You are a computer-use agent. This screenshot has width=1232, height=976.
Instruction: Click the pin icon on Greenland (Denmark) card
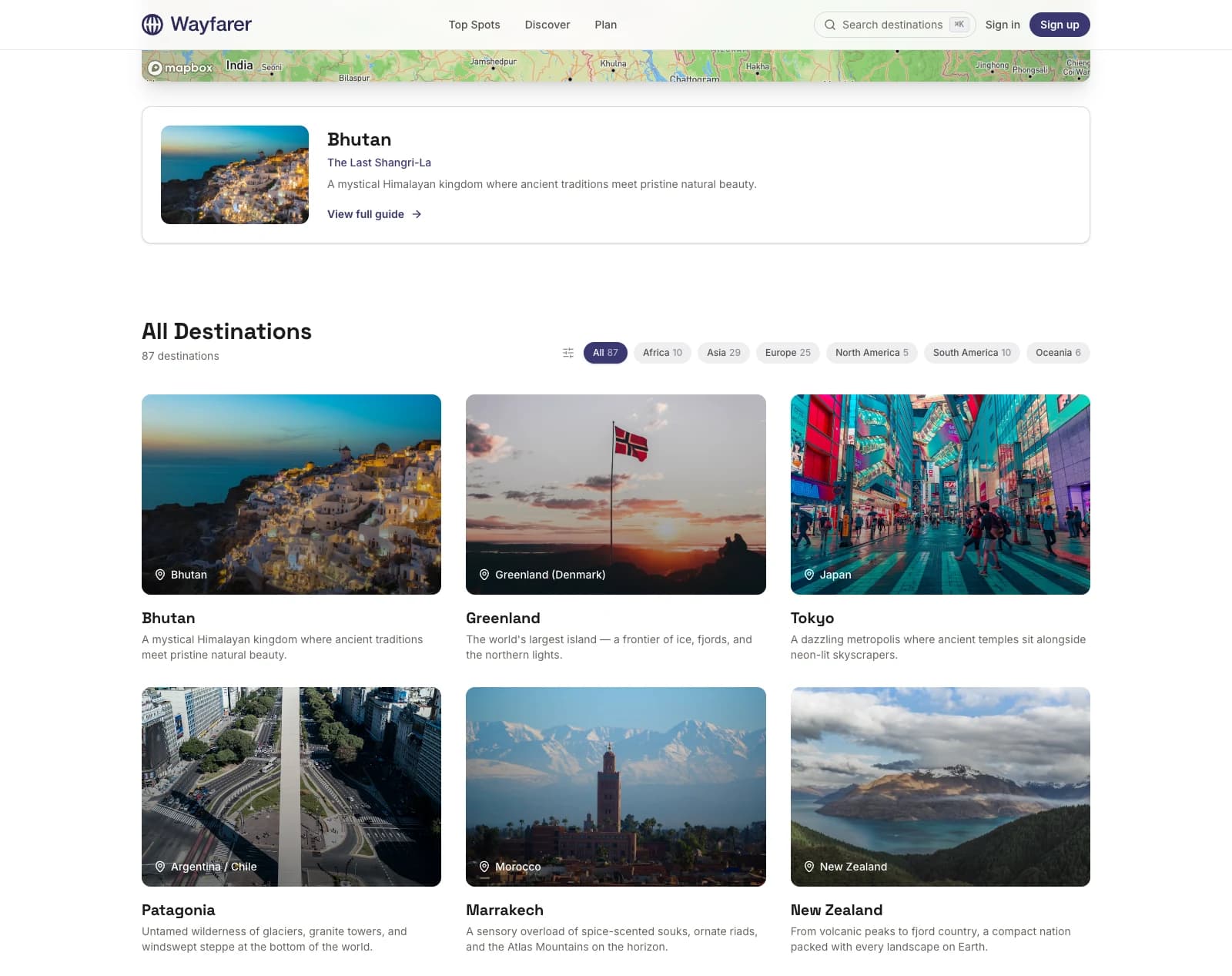pyautogui.click(x=484, y=575)
